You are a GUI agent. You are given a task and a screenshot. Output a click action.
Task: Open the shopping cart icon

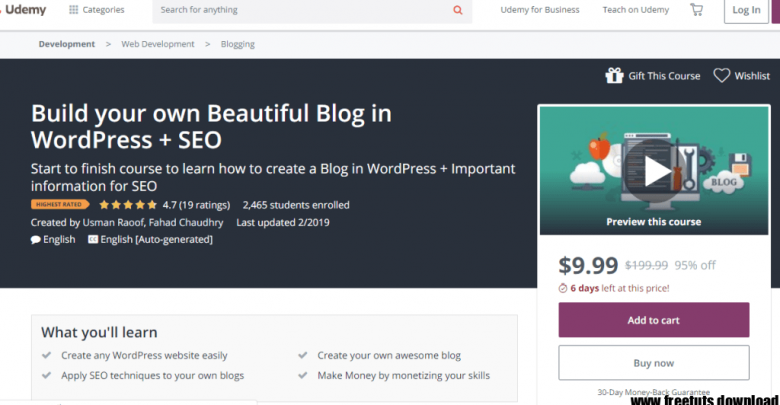coord(696,9)
